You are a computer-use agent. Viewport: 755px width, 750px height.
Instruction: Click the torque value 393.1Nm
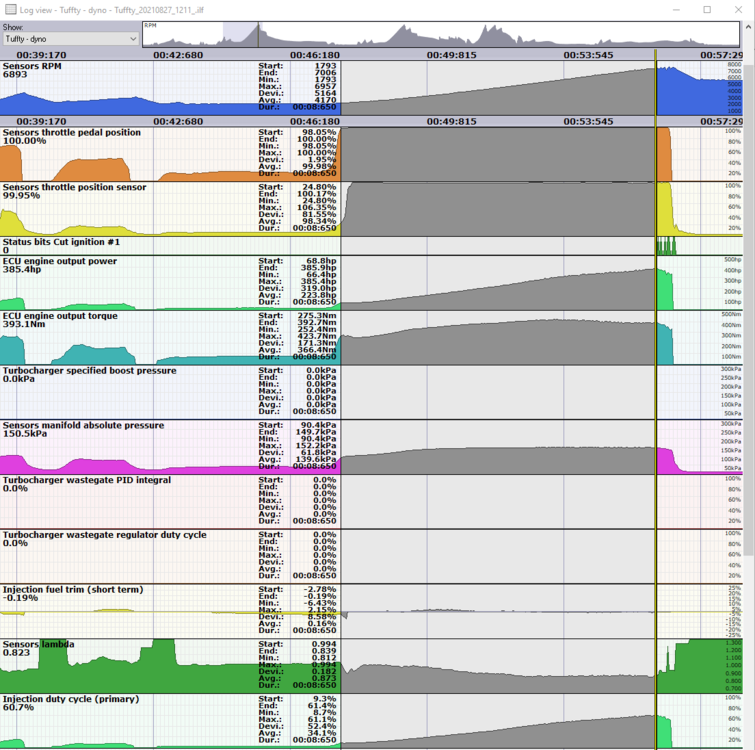click(x=24, y=324)
